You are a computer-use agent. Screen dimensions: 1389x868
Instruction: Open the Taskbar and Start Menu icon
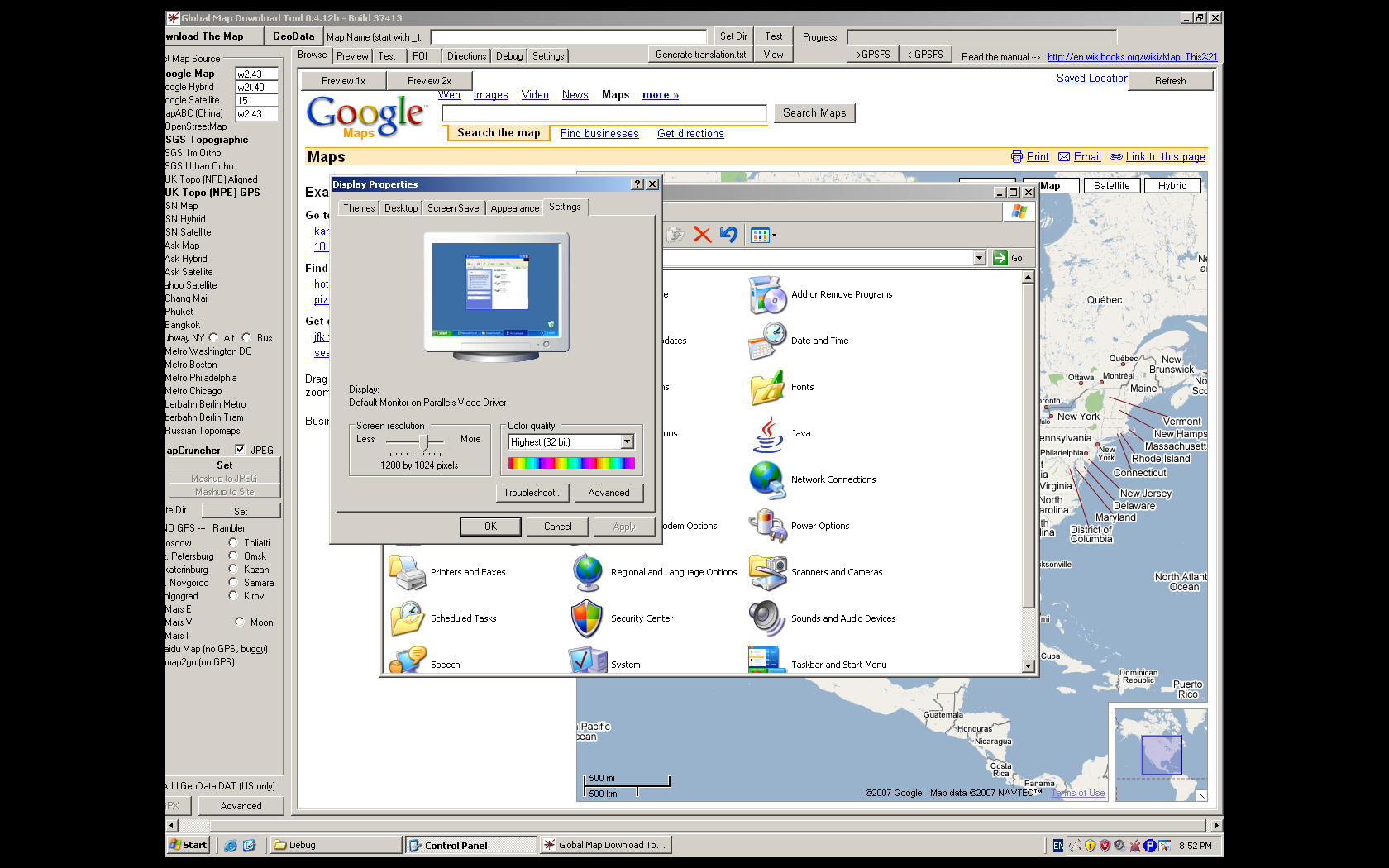767,661
